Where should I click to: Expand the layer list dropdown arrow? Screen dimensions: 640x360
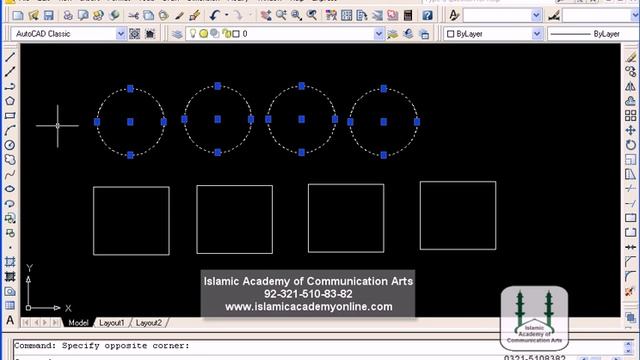(379, 34)
